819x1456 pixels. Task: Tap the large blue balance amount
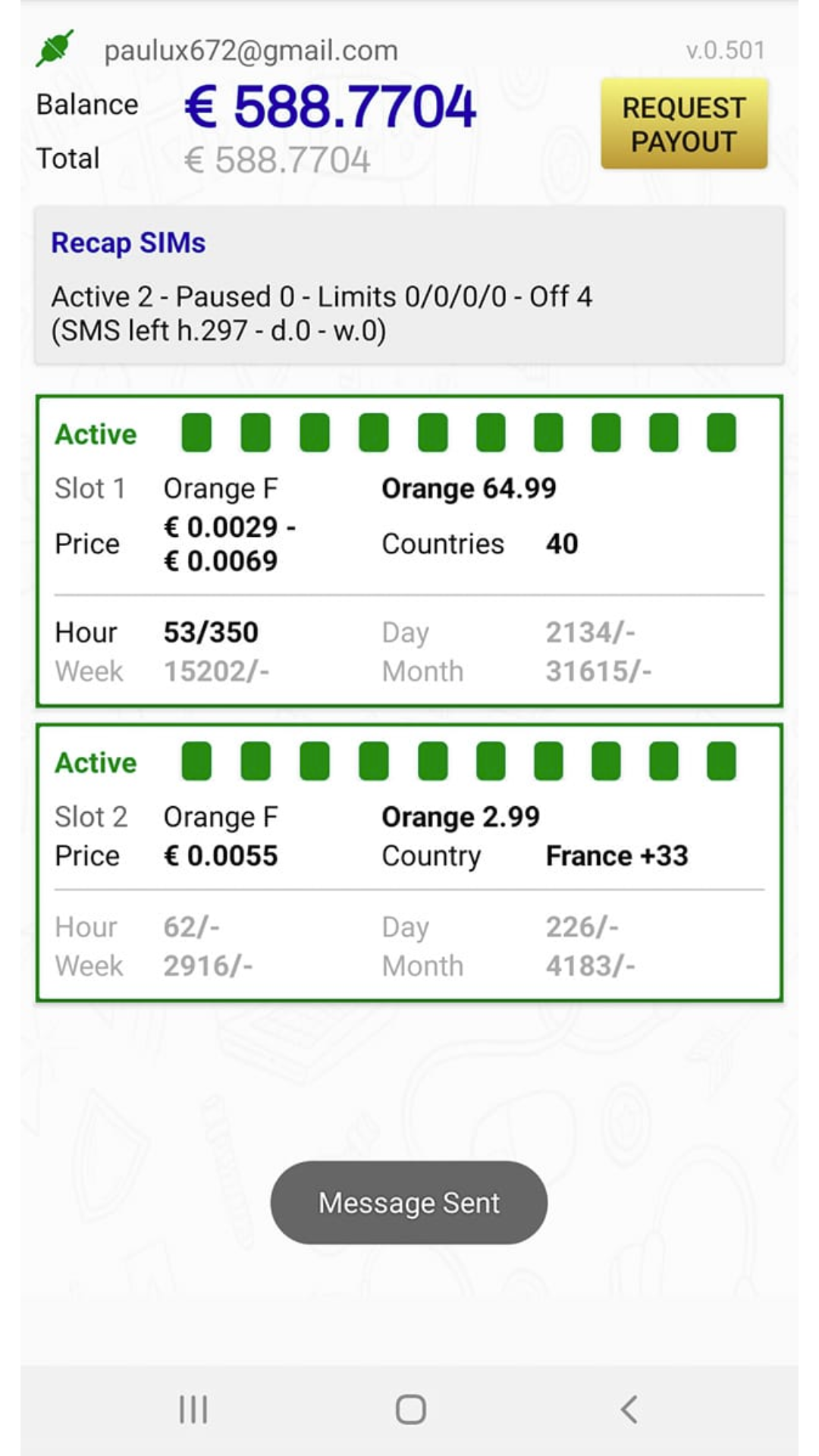[330, 106]
